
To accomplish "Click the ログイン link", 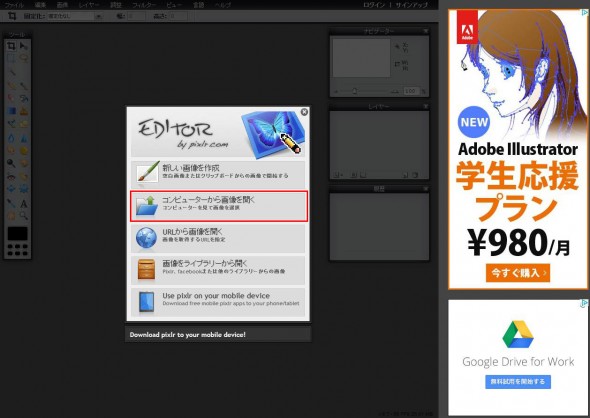I will click(375, 5).
